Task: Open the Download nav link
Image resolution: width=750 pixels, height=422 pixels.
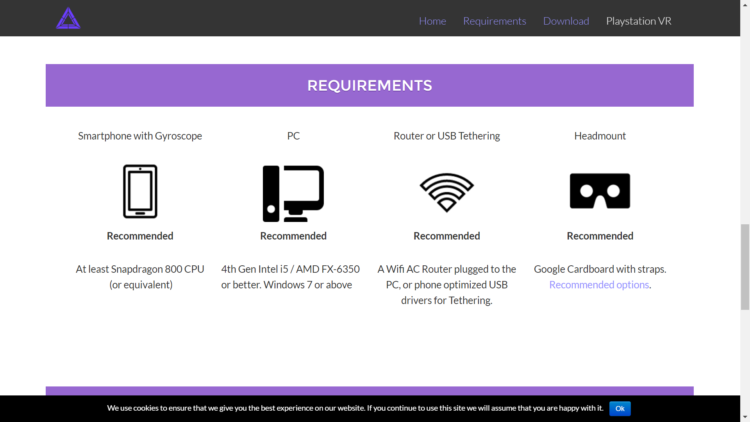Action: (x=566, y=21)
